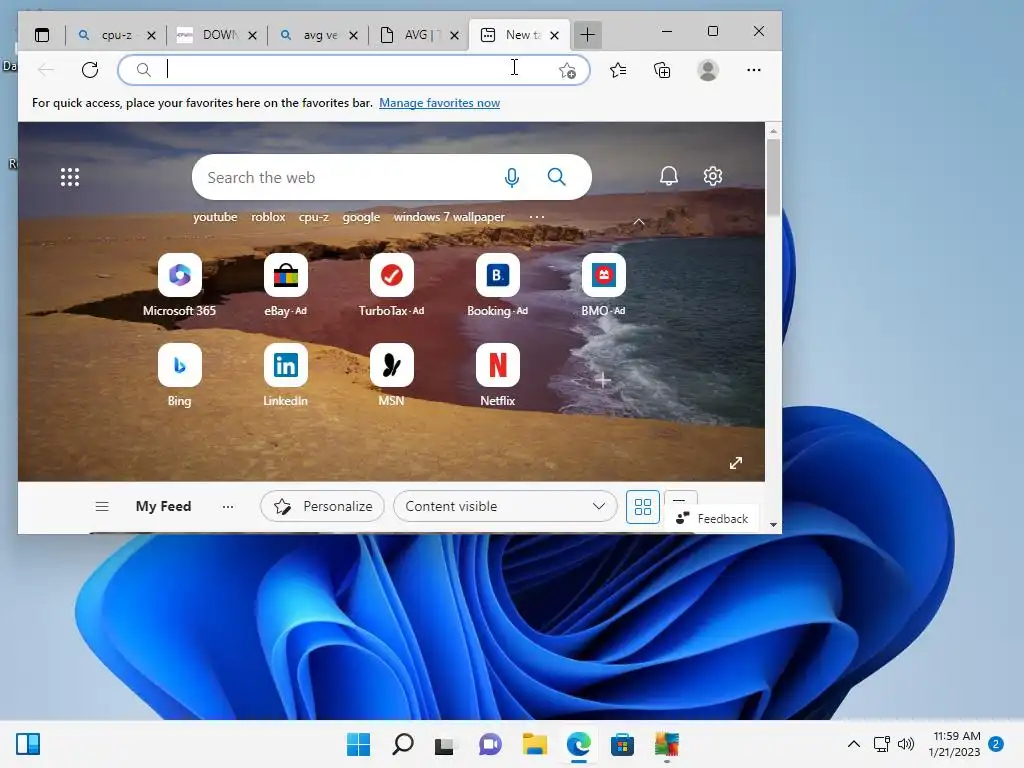
Task: Add a new quick link site
Action: (x=603, y=380)
